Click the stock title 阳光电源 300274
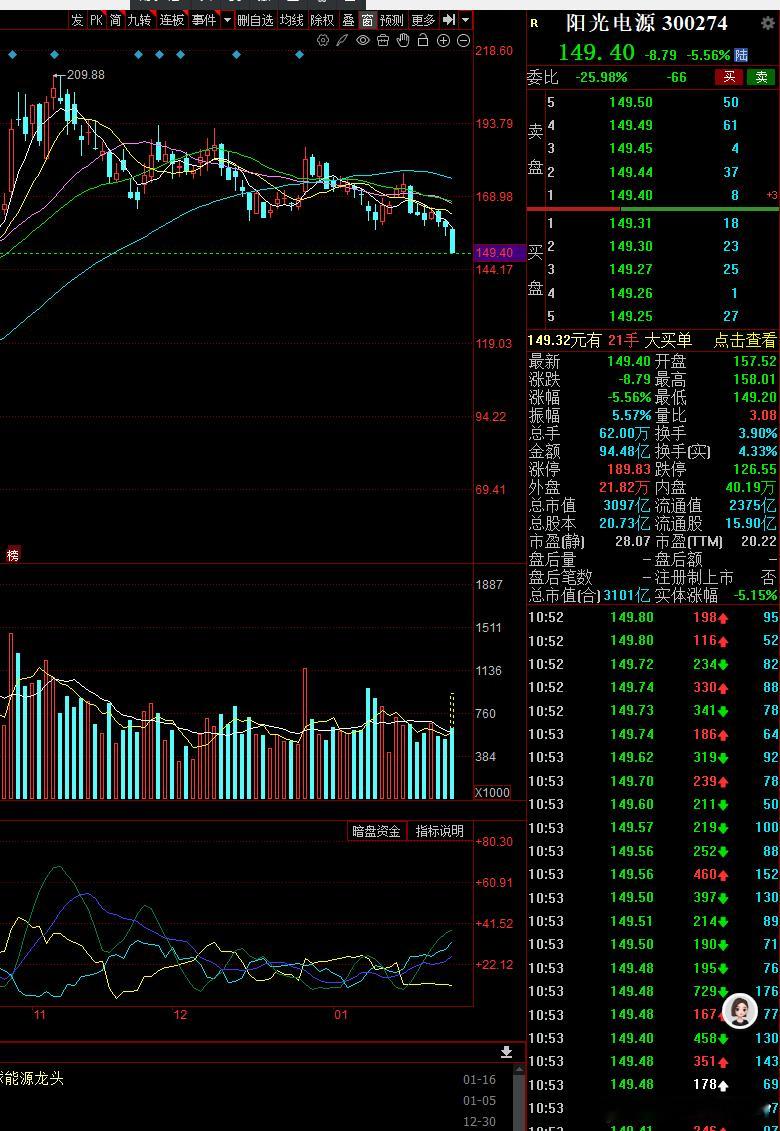The width and height of the screenshot is (780, 1131). (x=647, y=23)
